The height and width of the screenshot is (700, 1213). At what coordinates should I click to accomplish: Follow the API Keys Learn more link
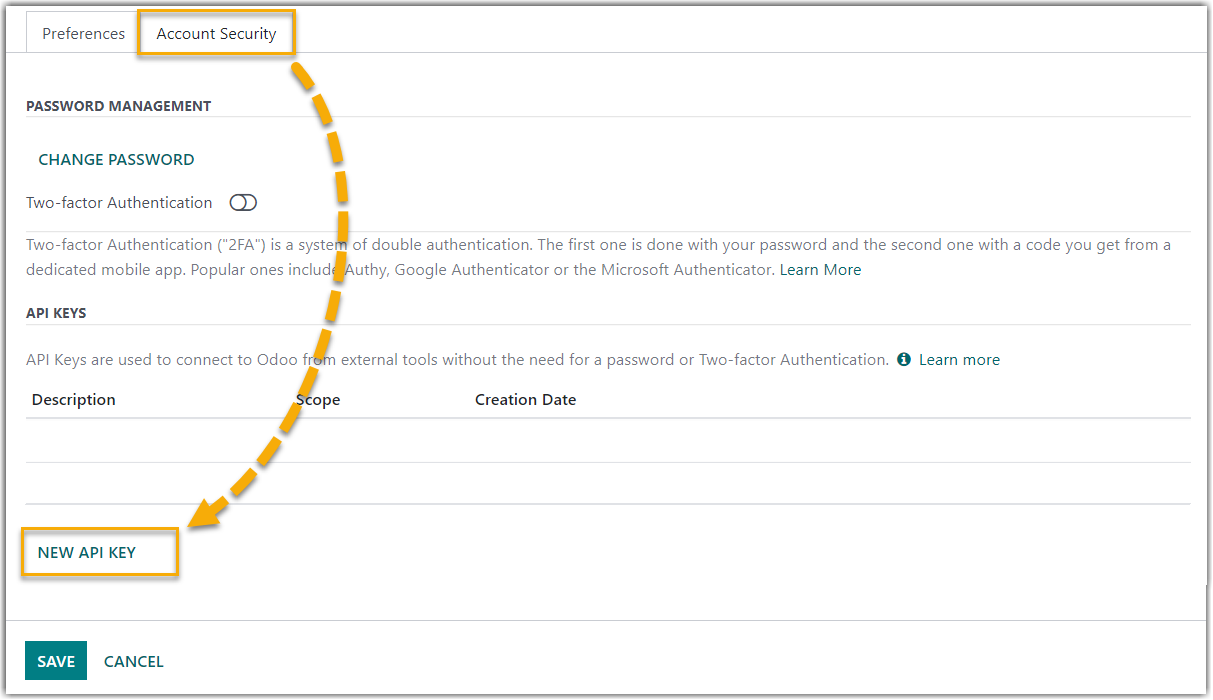click(x=959, y=360)
